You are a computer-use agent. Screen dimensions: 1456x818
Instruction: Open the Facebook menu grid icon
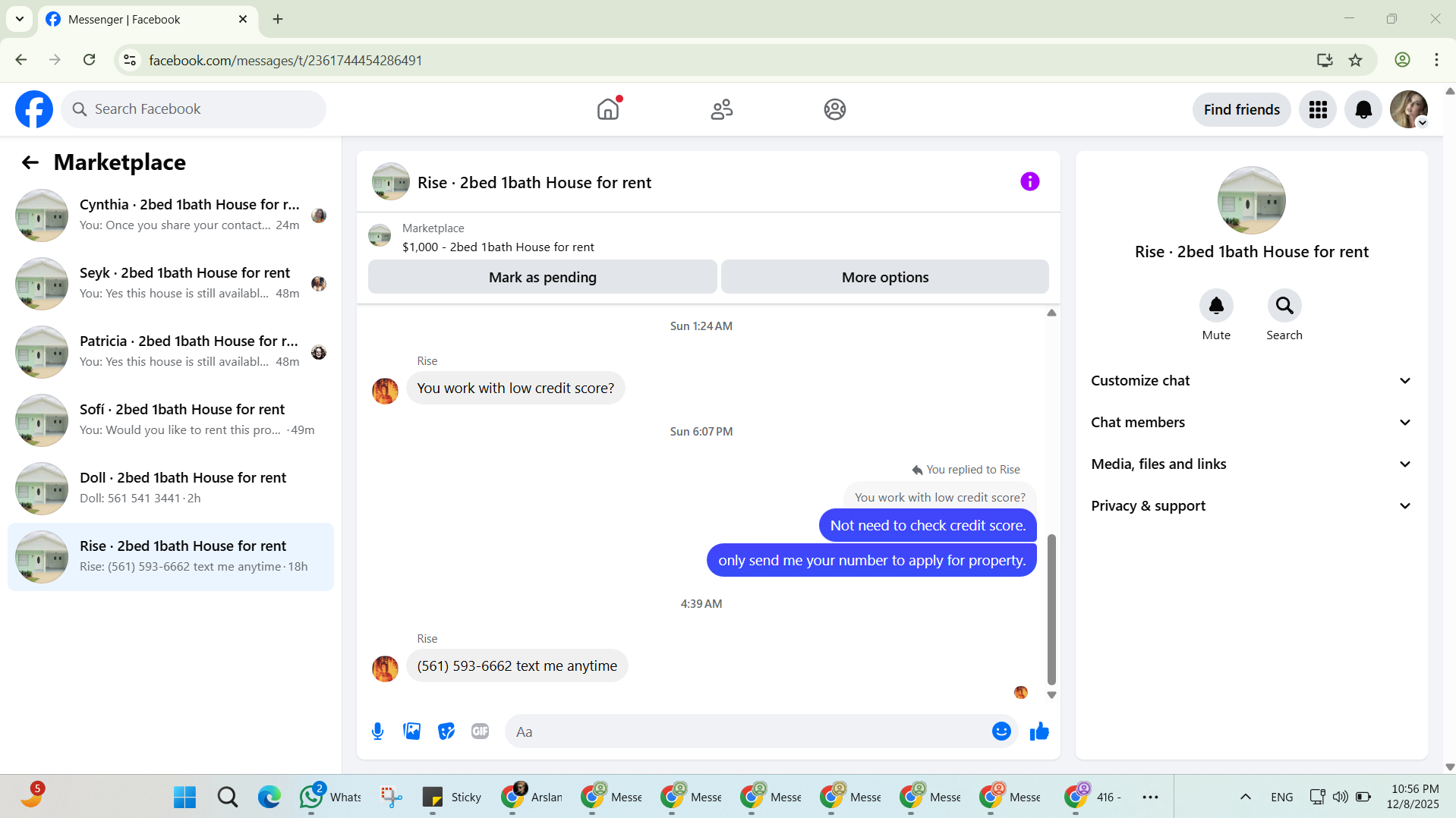[x=1318, y=110]
